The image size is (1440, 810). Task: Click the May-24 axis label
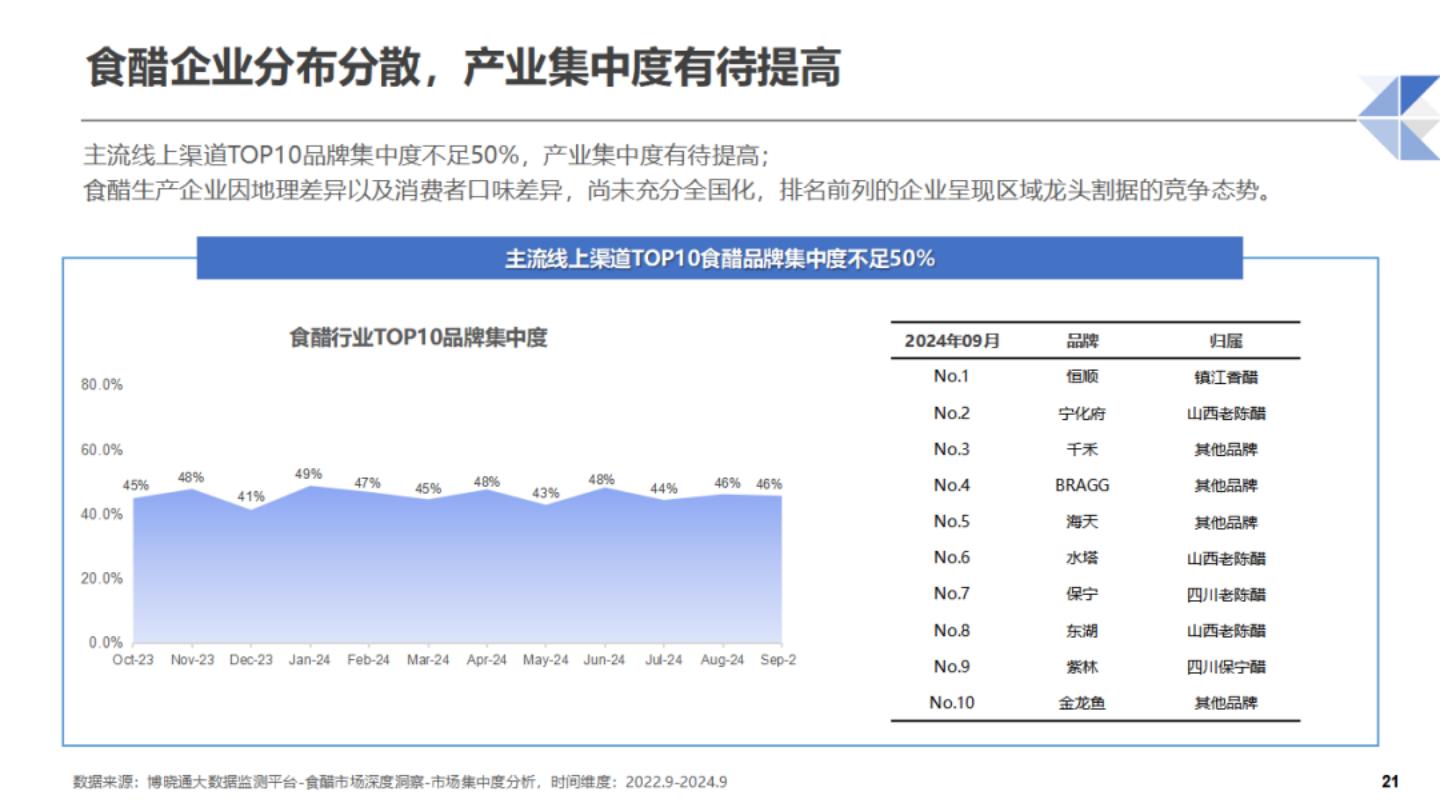coord(546,660)
